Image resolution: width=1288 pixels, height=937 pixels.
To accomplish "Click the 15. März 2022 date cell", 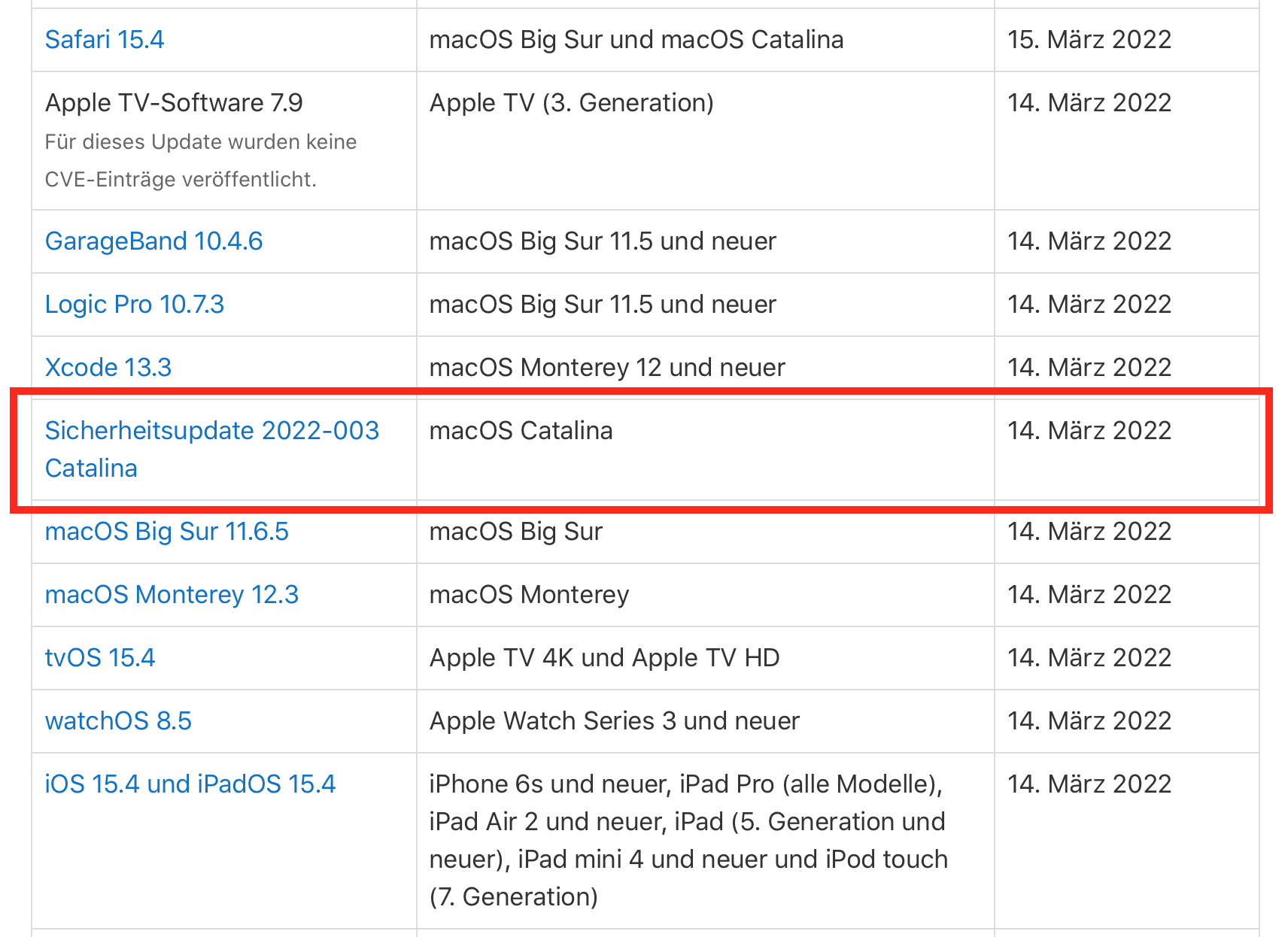I will 1089,40.
